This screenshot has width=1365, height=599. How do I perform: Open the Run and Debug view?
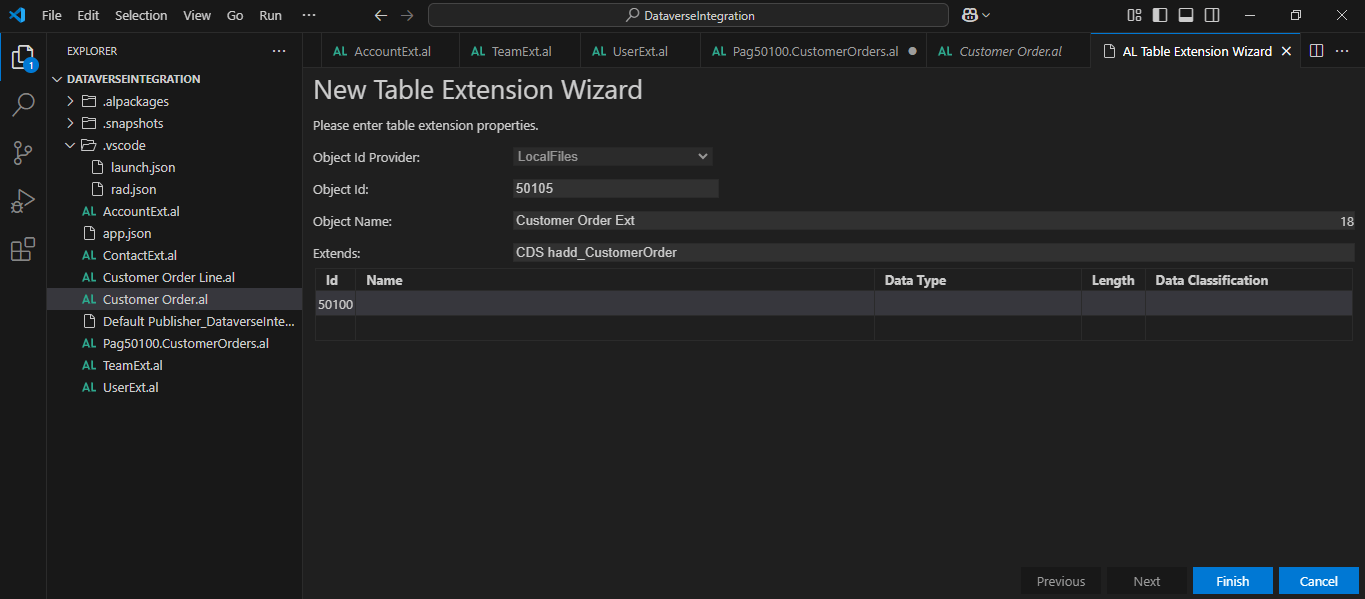tap(23, 201)
